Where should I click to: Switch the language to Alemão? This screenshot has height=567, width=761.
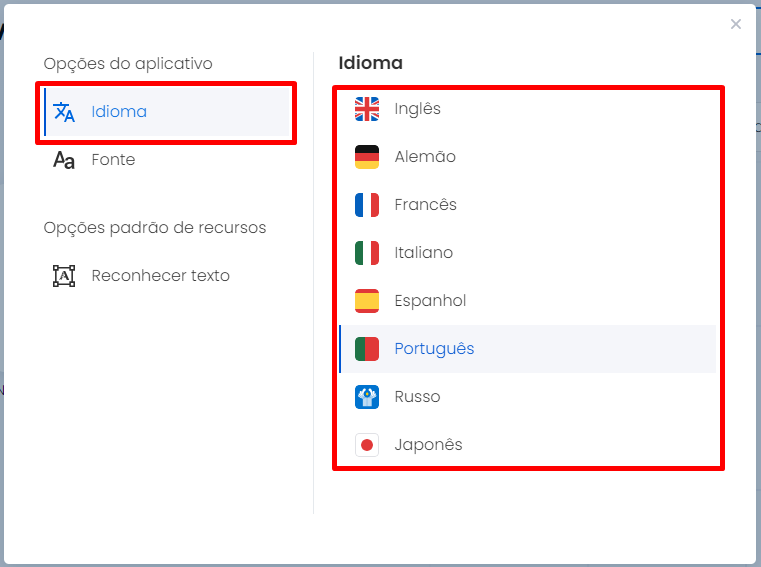click(x=528, y=157)
